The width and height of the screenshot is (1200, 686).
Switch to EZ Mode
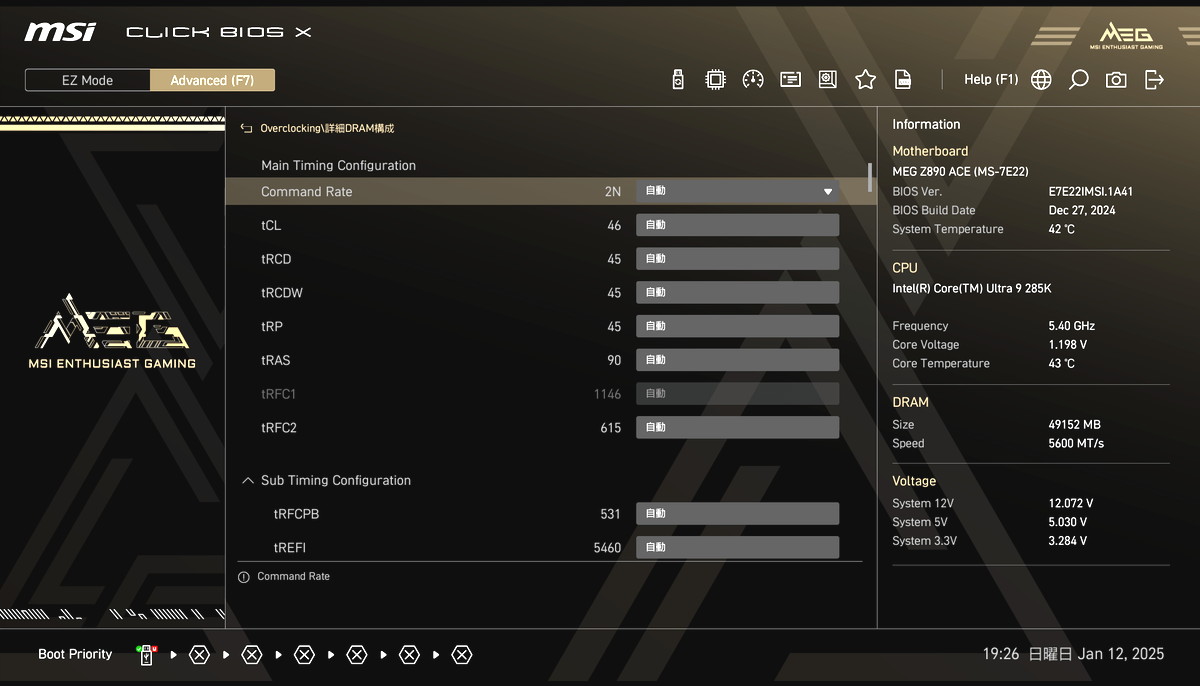click(x=88, y=80)
